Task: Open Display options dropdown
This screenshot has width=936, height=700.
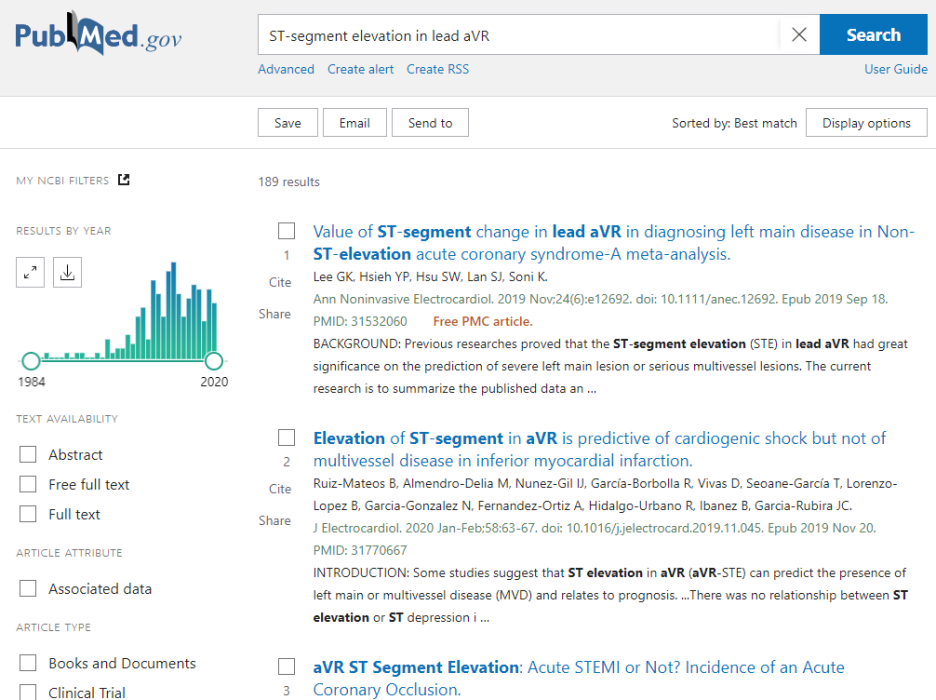Action: [x=866, y=123]
